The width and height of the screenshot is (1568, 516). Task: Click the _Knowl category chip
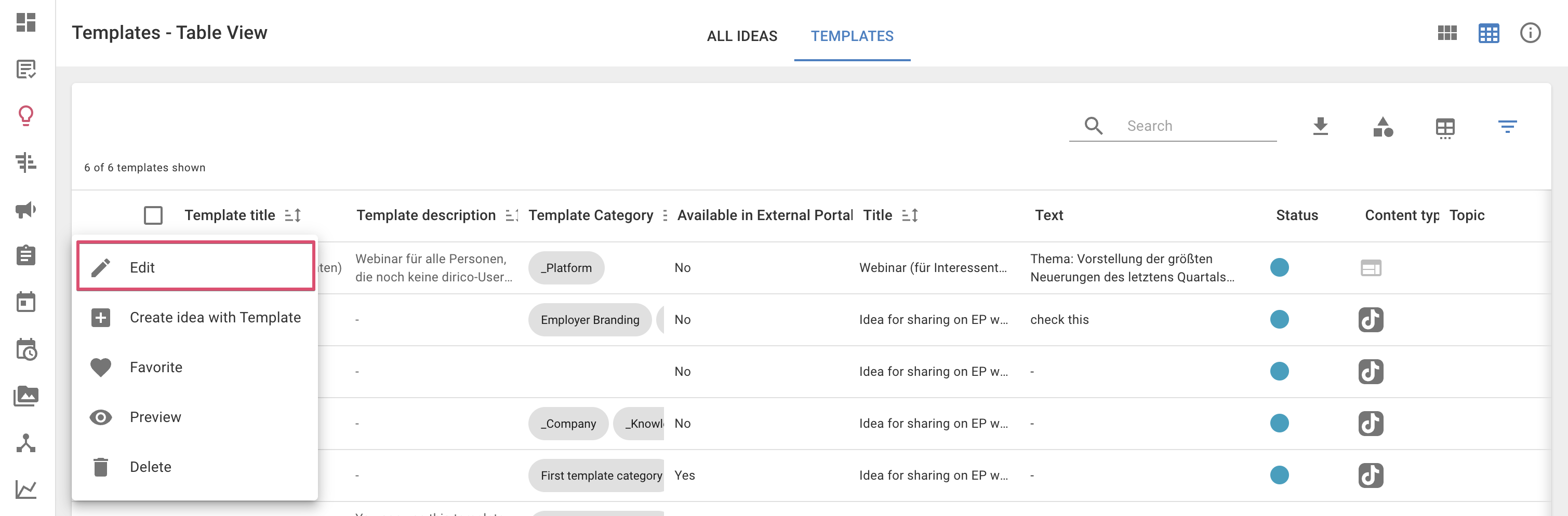tap(639, 424)
